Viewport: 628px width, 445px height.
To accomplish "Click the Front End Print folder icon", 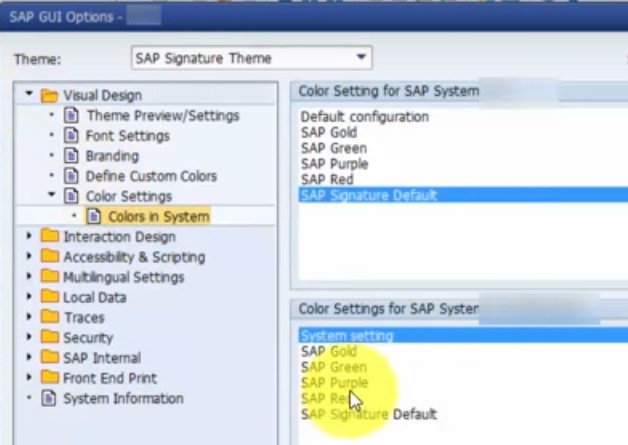I will [50, 377].
